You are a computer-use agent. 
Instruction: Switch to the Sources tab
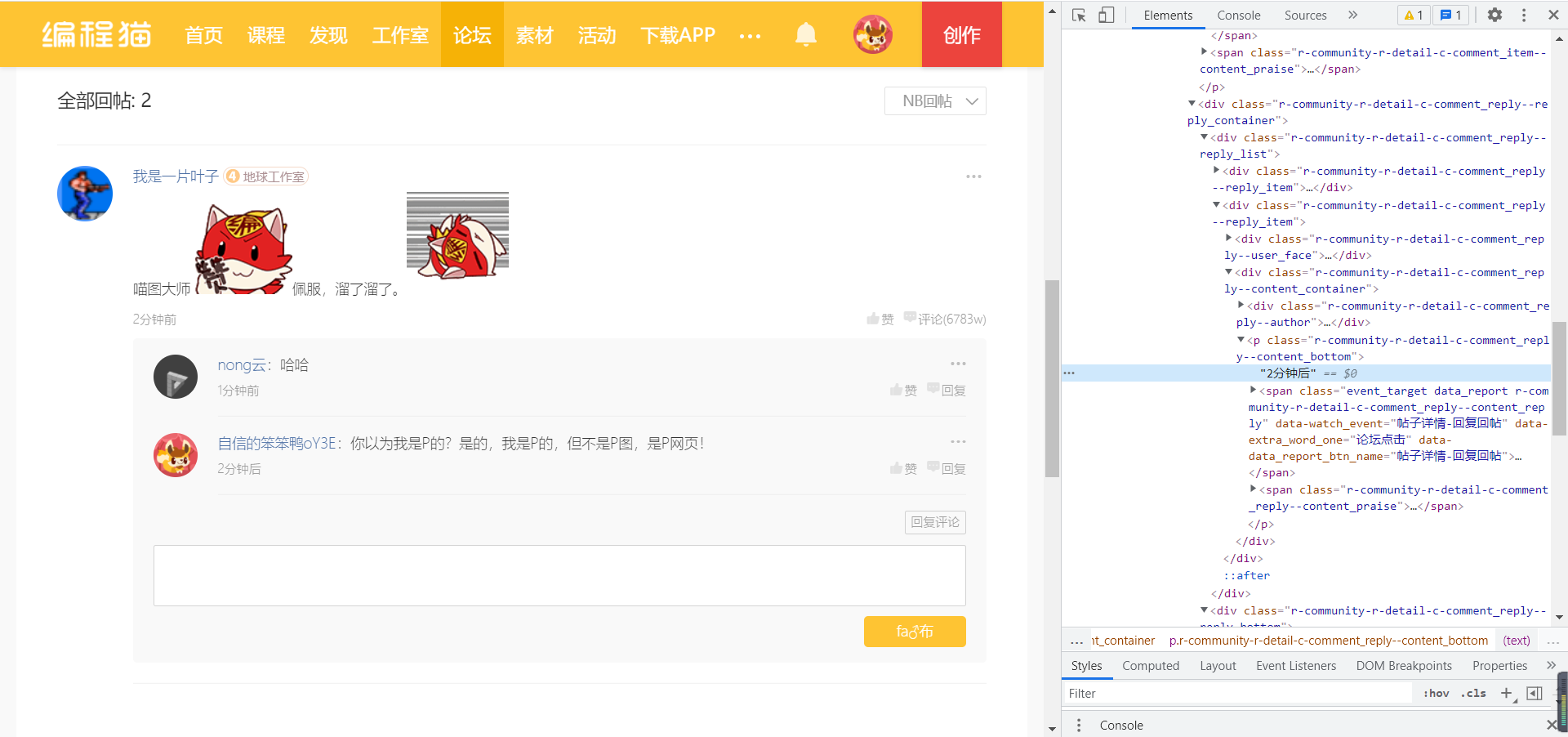click(1305, 16)
